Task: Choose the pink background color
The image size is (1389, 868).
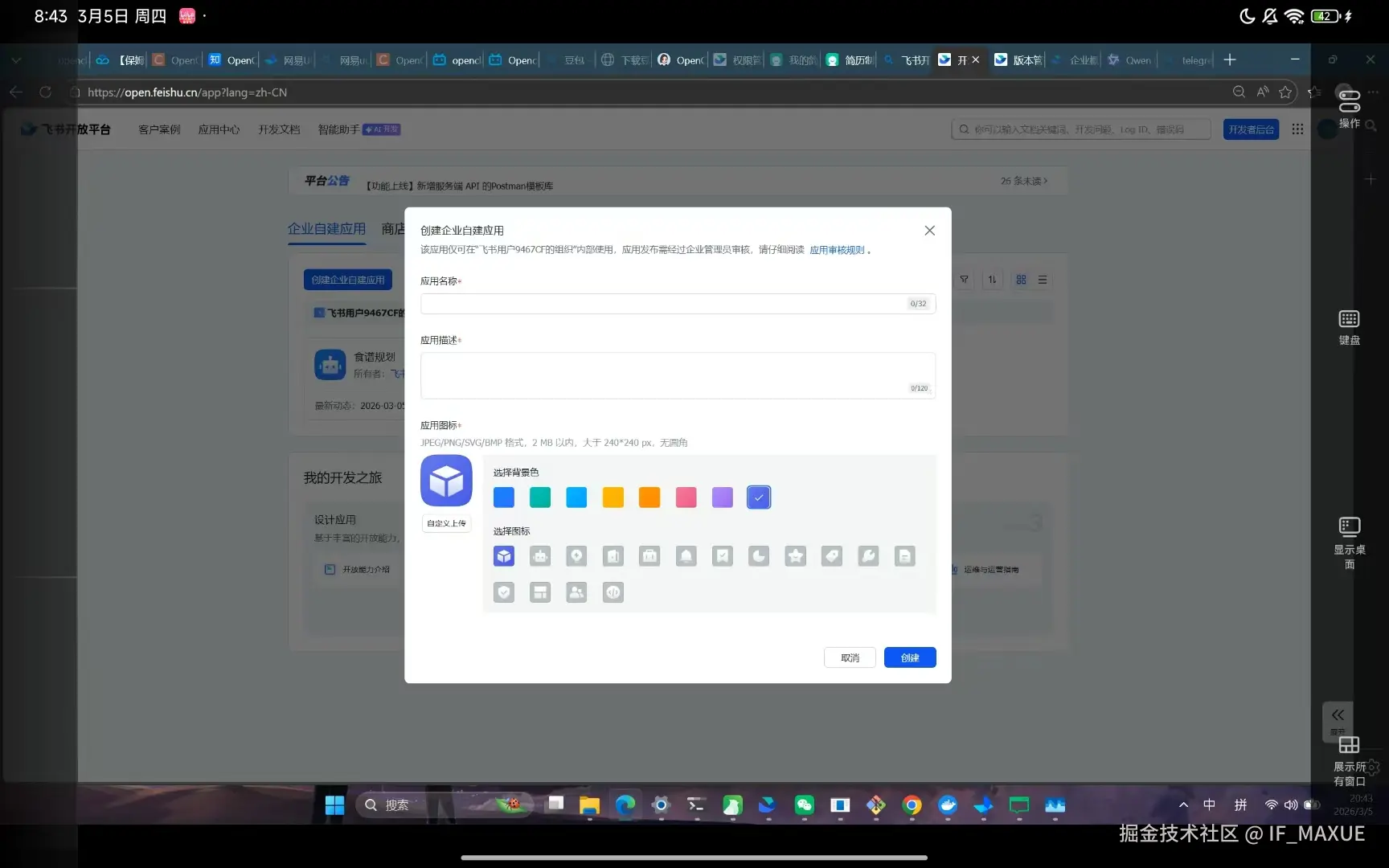Action: (x=686, y=497)
